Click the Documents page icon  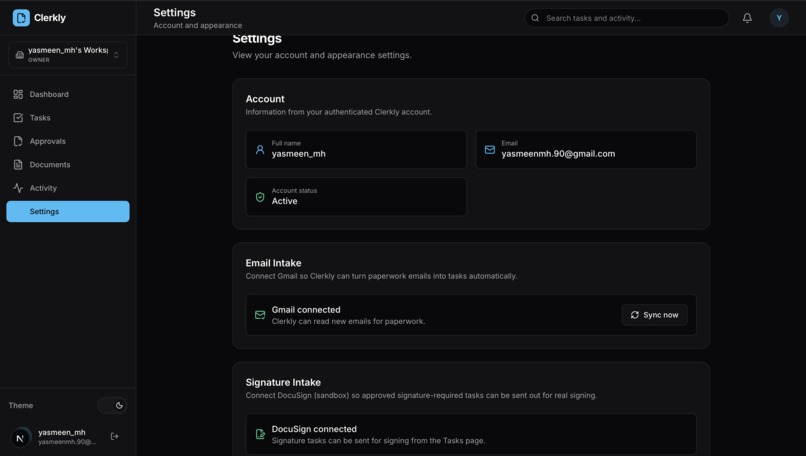pyautogui.click(x=18, y=165)
